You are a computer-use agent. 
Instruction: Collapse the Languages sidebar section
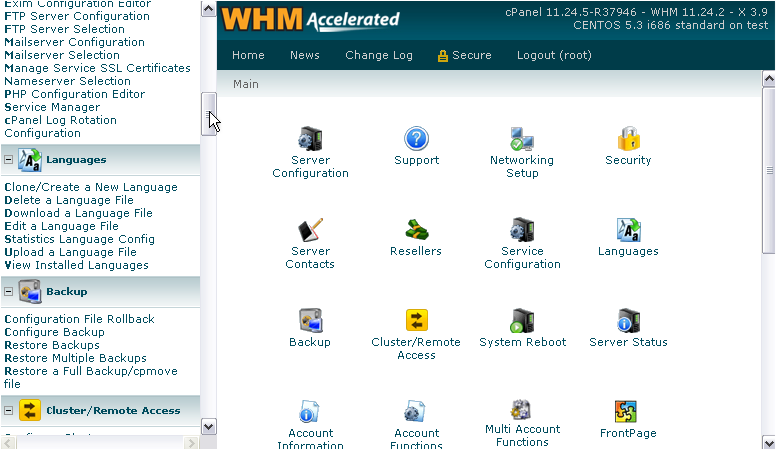(8, 160)
